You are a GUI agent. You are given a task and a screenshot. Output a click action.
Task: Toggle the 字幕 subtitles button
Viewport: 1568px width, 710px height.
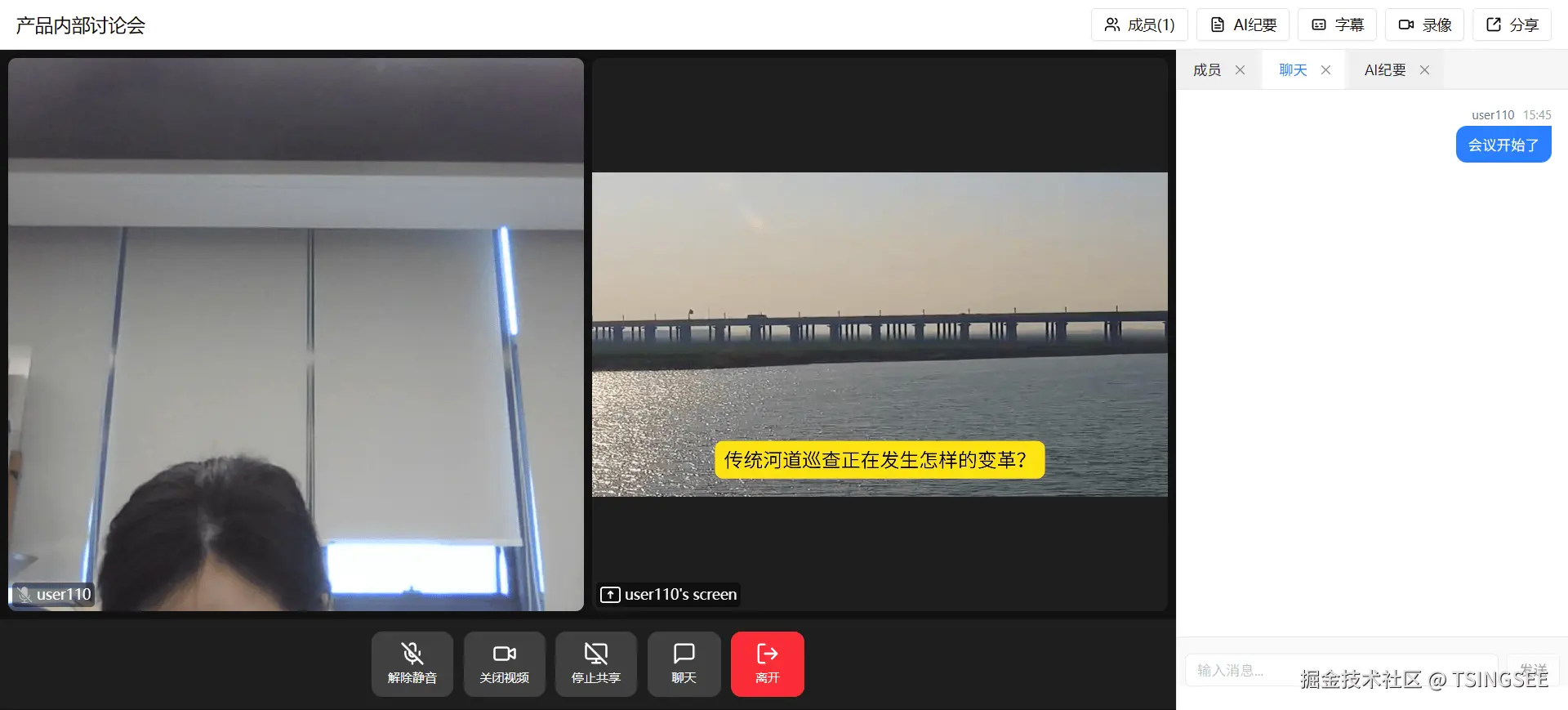coord(1337,25)
